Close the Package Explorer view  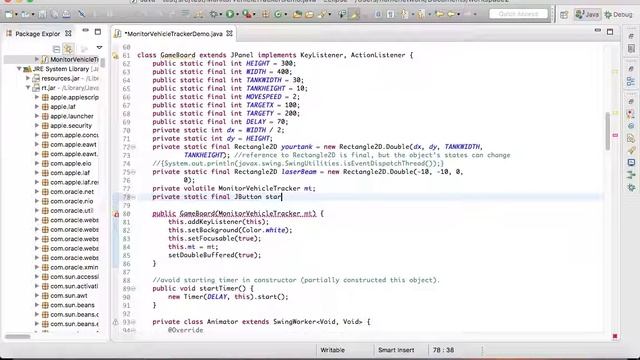pos(68,33)
